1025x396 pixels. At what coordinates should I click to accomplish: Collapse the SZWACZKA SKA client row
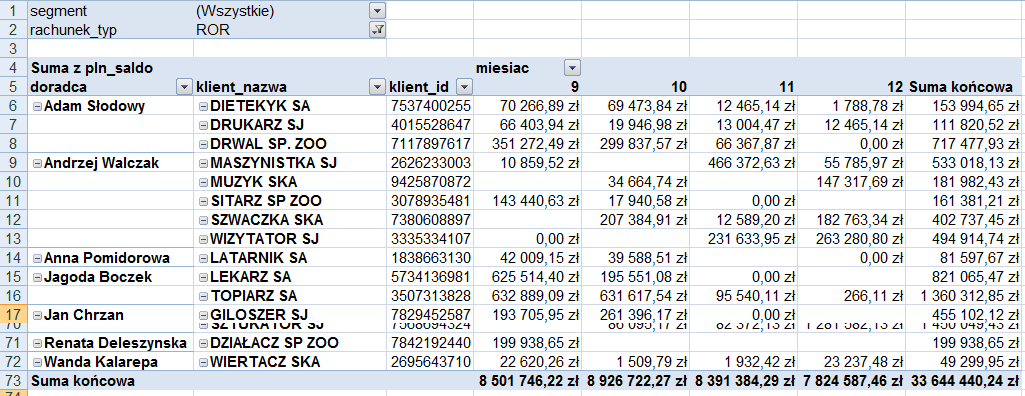tap(203, 220)
